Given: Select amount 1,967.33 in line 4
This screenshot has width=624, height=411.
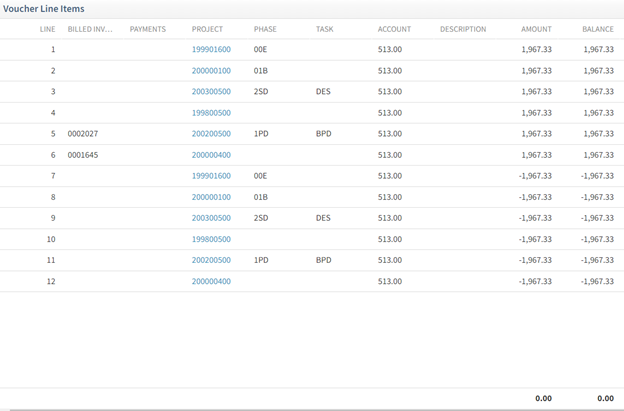Looking at the screenshot, I should coord(536,113).
